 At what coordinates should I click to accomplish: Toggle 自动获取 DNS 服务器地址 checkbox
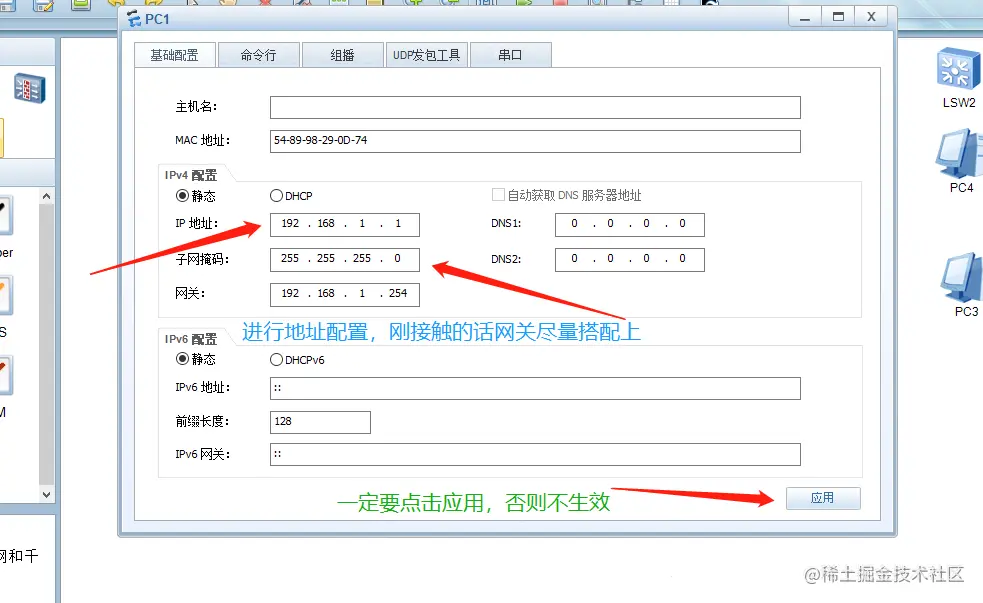pos(498,195)
